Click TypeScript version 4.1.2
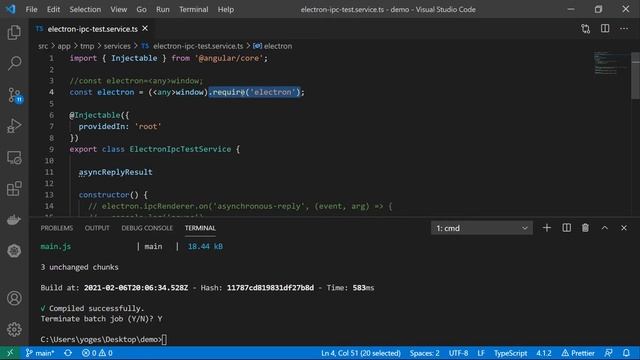The width and height of the screenshot is (640, 360). (544, 353)
